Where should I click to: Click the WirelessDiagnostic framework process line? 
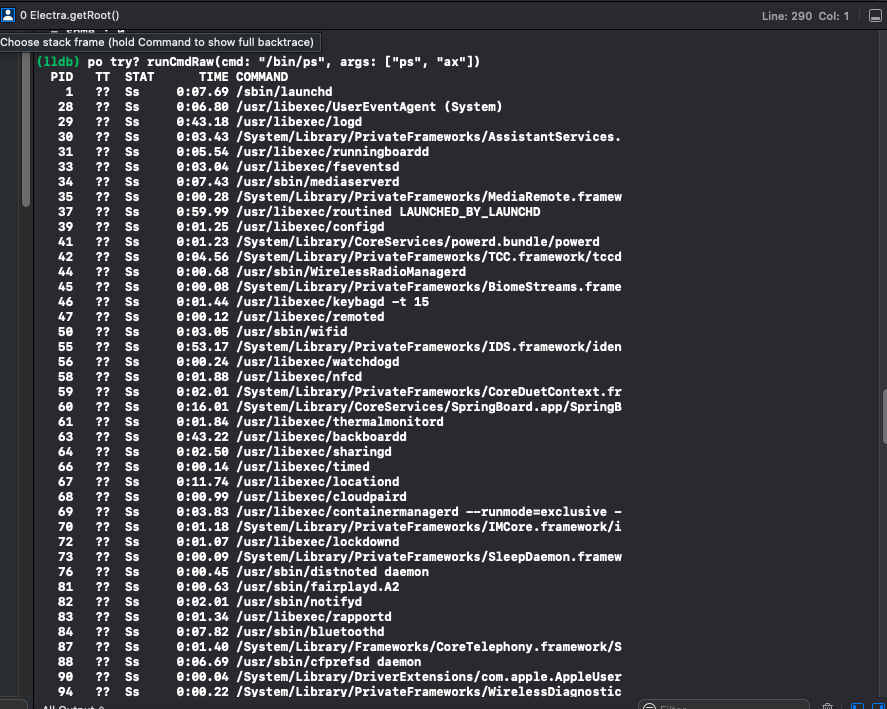pyautogui.click(x=429, y=691)
